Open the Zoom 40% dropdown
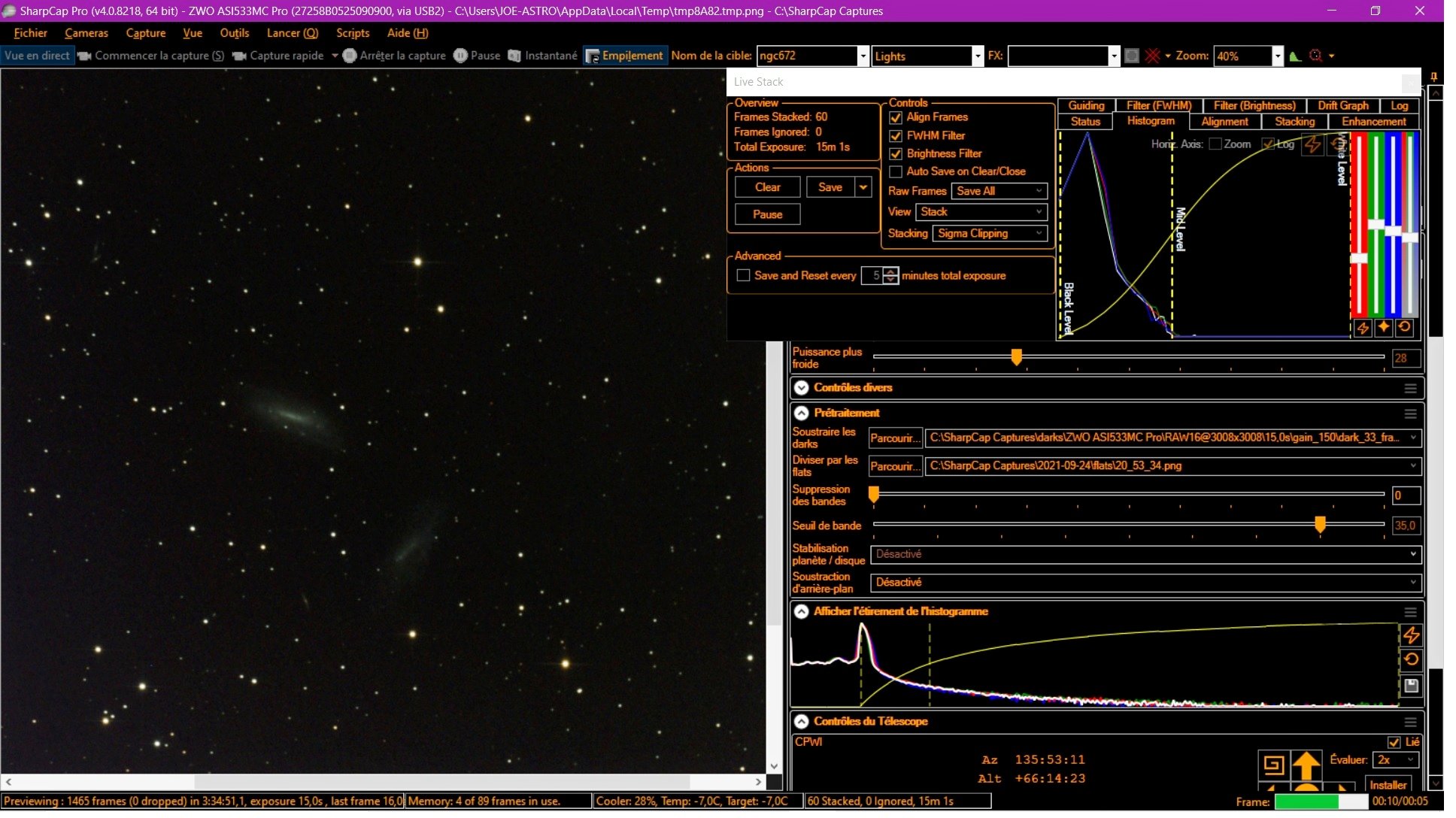This screenshot has width=1456, height=818. click(x=1277, y=56)
